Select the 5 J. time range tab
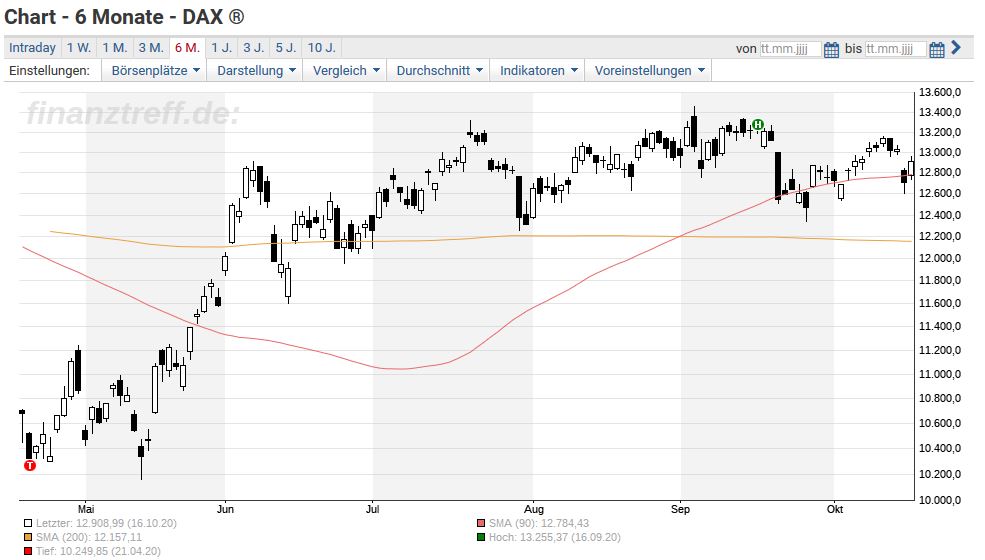 click(x=286, y=48)
